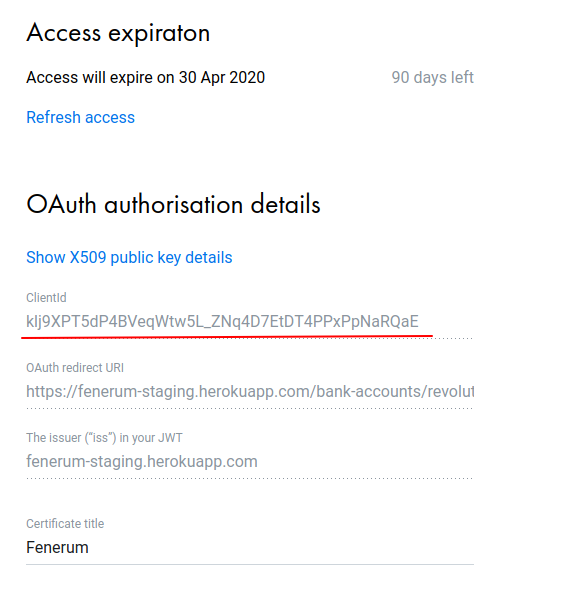
Task: Select the ClientId value field
Action: coord(250,322)
